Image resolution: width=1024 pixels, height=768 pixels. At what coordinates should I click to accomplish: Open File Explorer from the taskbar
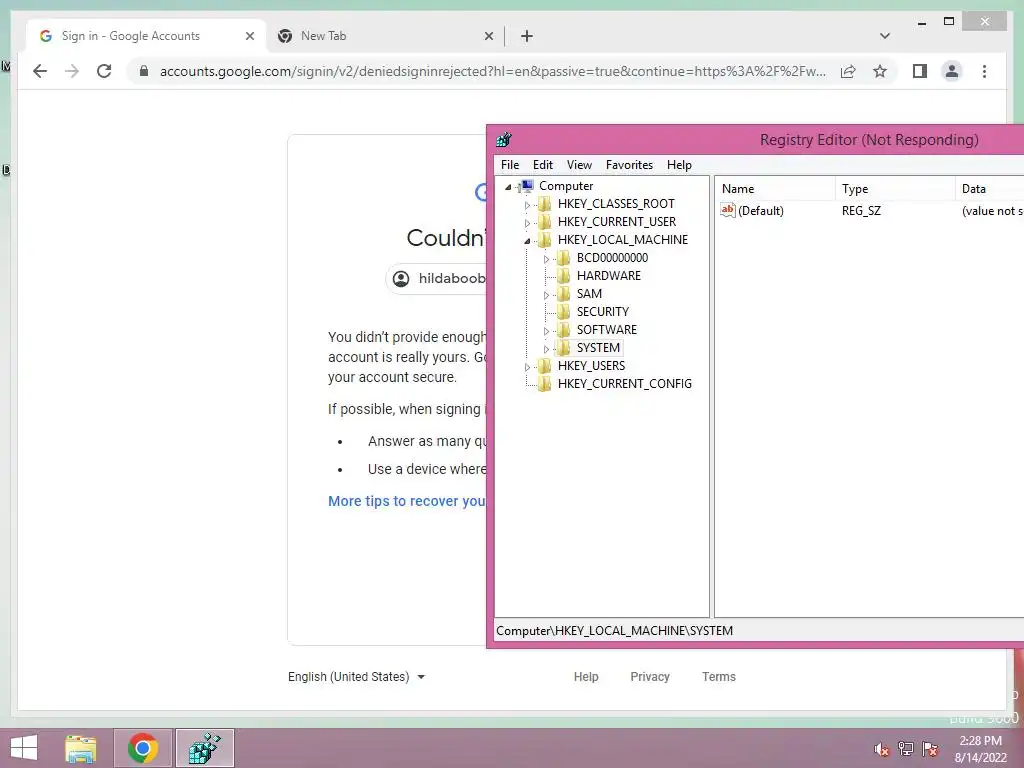[81, 748]
